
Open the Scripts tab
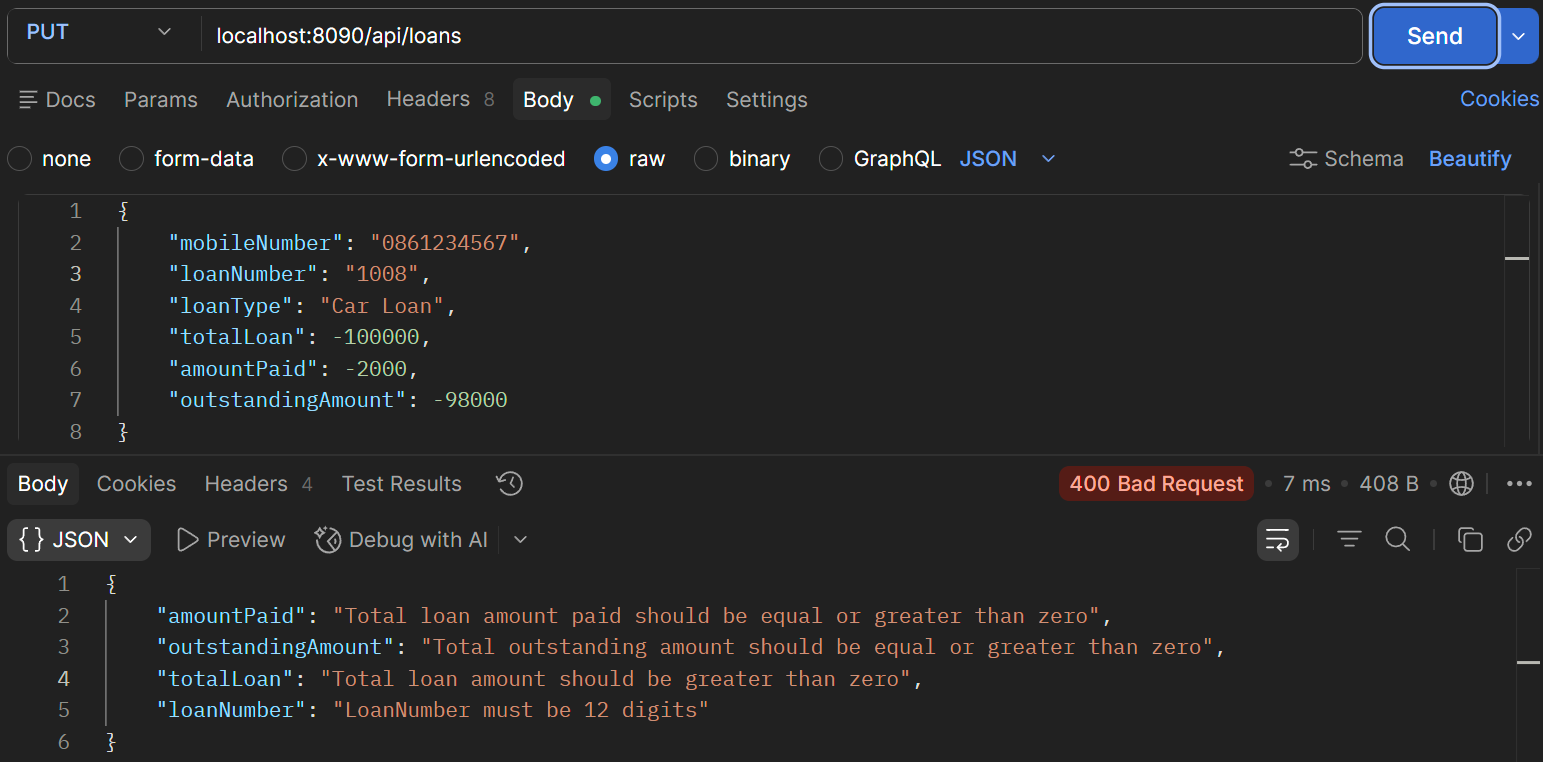pos(663,100)
